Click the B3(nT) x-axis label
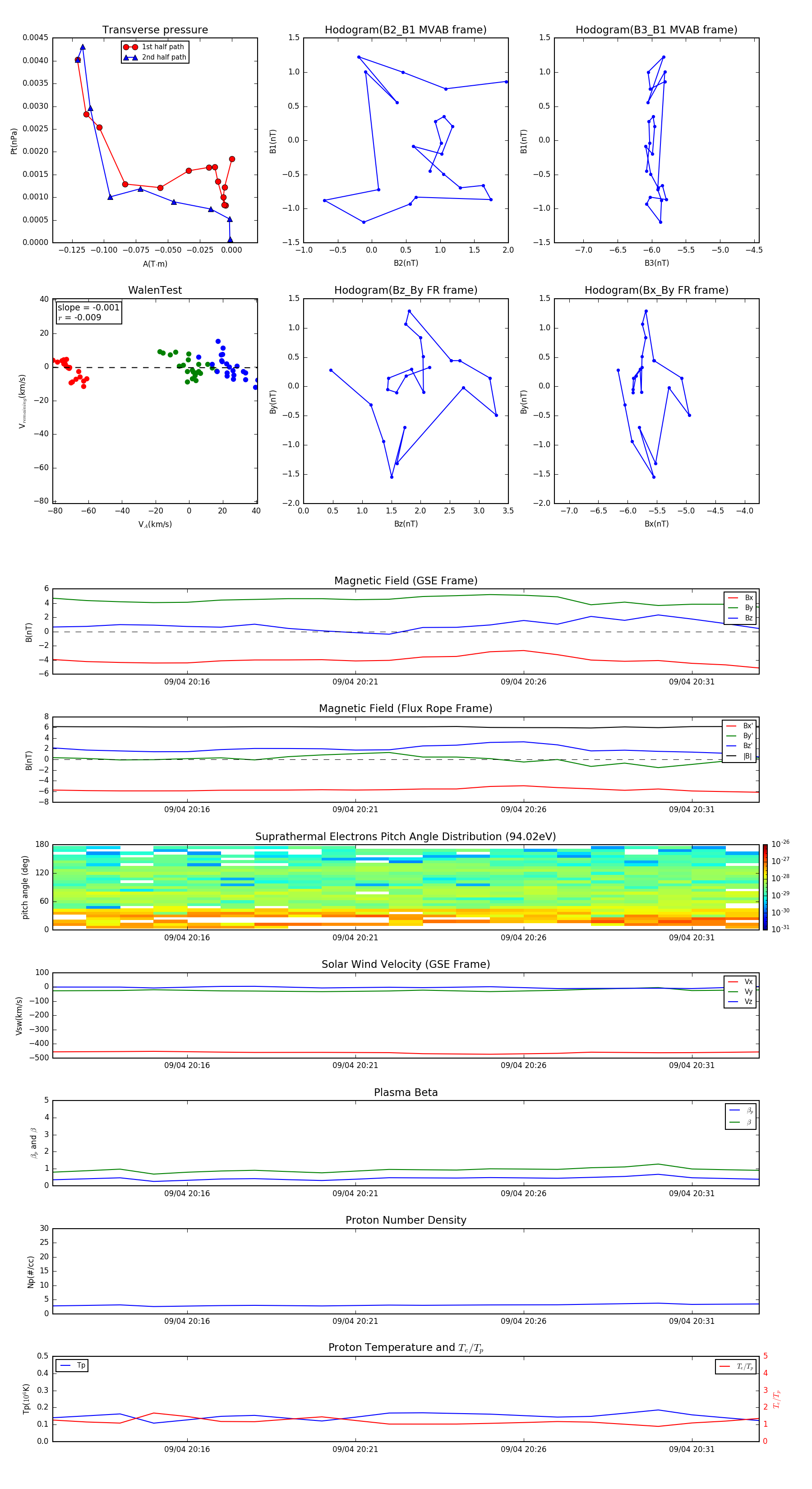The height and width of the screenshot is (1489, 812). pyautogui.click(x=656, y=263)
